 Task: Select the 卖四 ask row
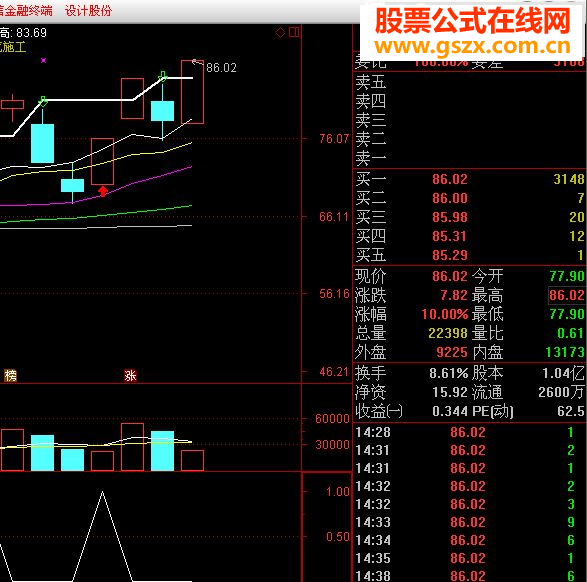click(469, 101)
